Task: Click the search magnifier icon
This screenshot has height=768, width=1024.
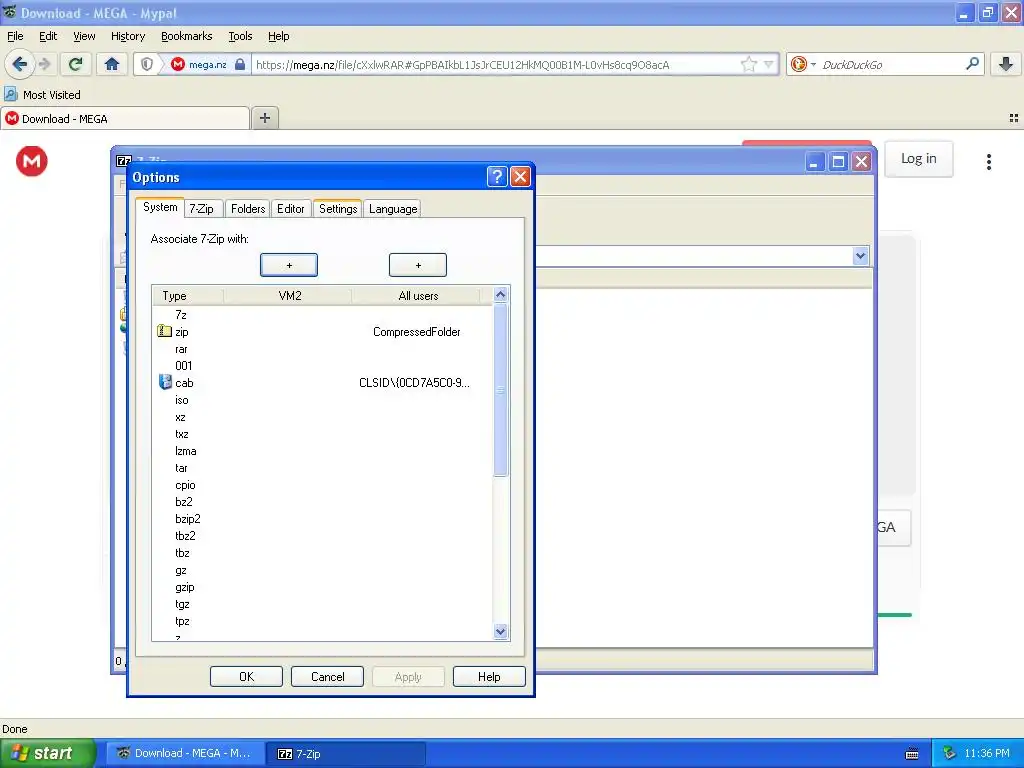Action: pos(972,64)
